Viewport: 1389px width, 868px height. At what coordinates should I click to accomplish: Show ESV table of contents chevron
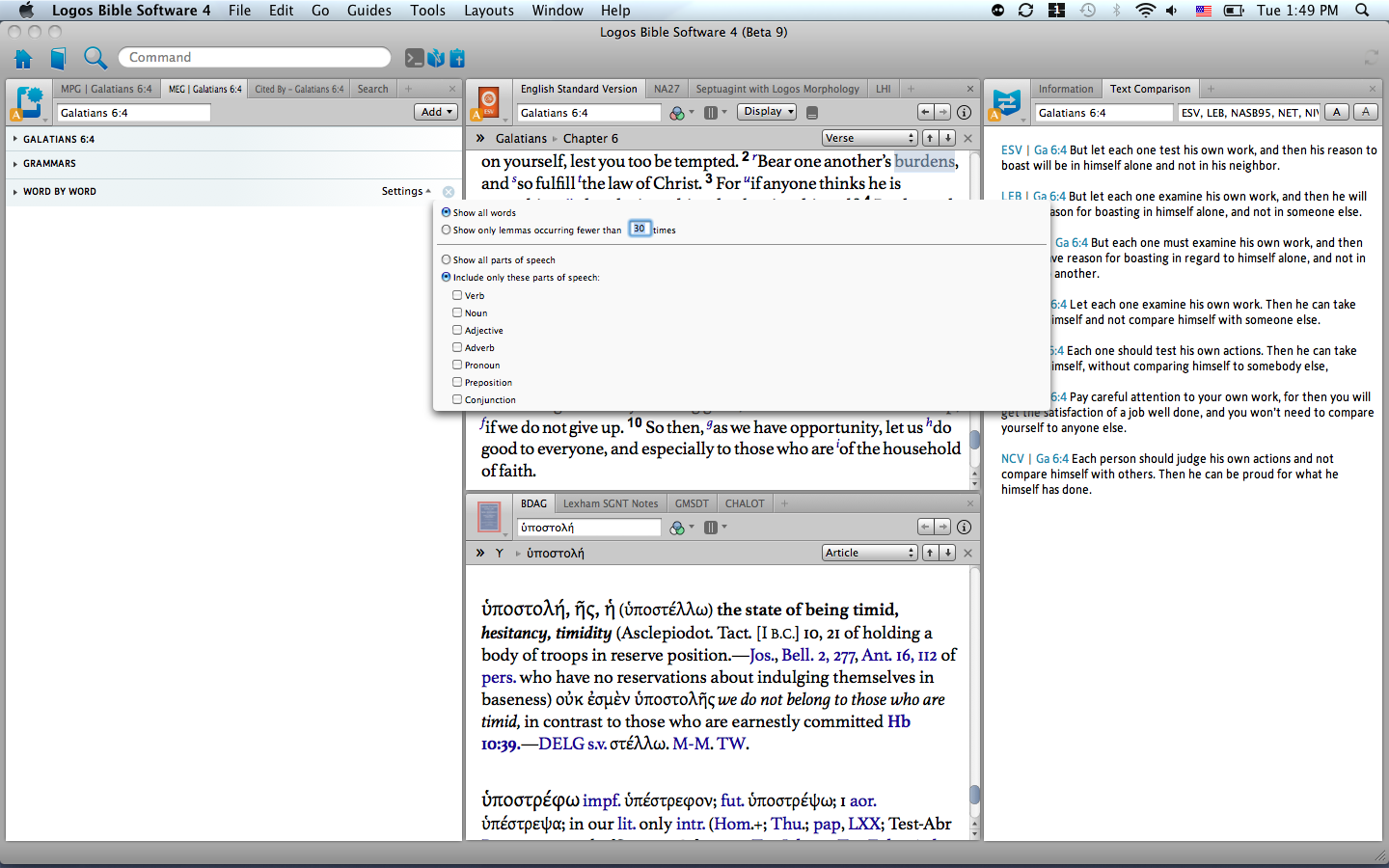tap(480, 138)
